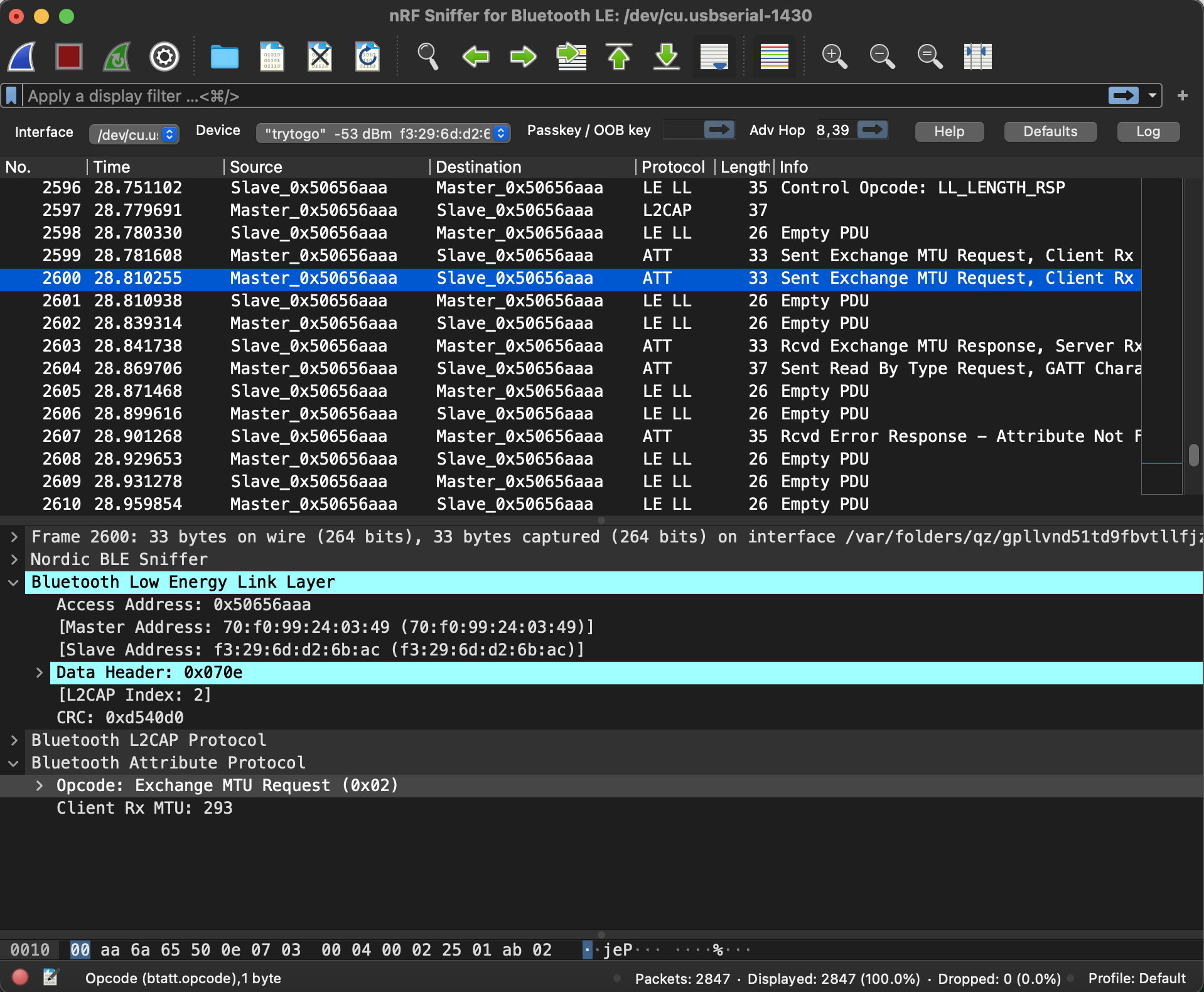Click the Help button
1204x992 pixels.
pos(949,131)
